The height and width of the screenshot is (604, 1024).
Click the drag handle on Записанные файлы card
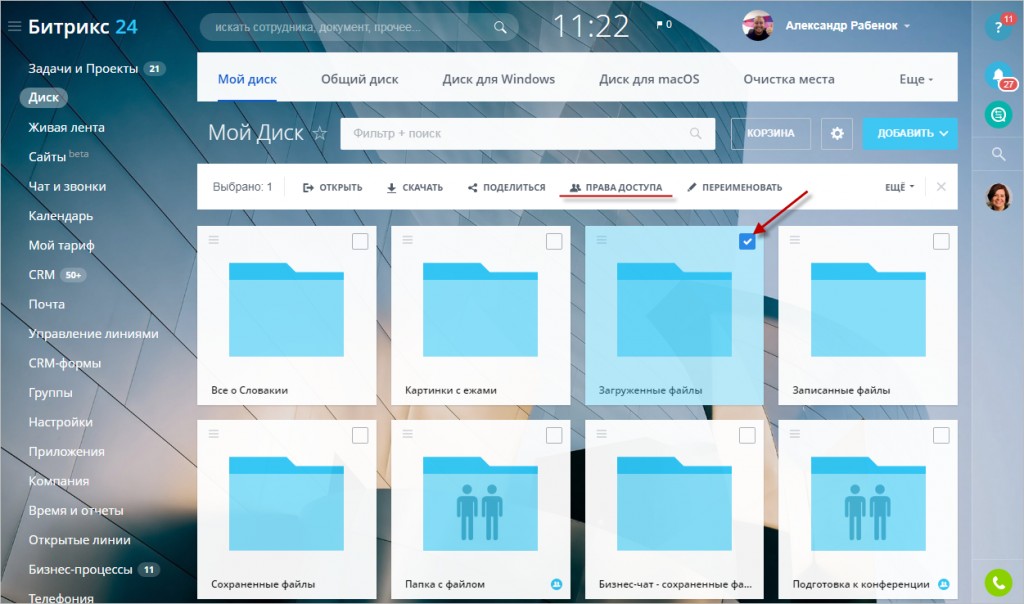[795, 240]
